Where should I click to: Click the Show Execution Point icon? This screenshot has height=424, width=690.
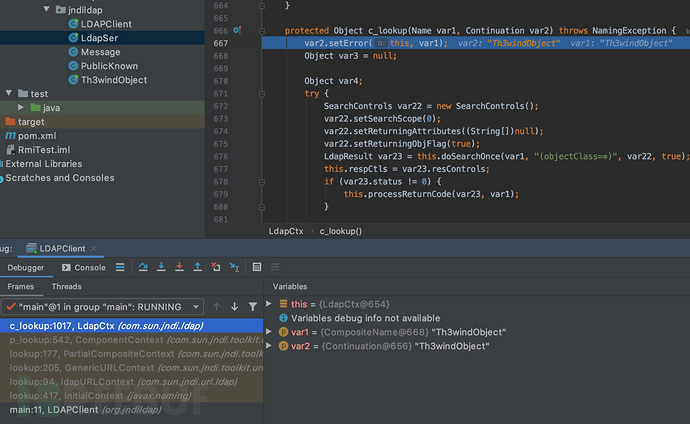coord(120,267)
